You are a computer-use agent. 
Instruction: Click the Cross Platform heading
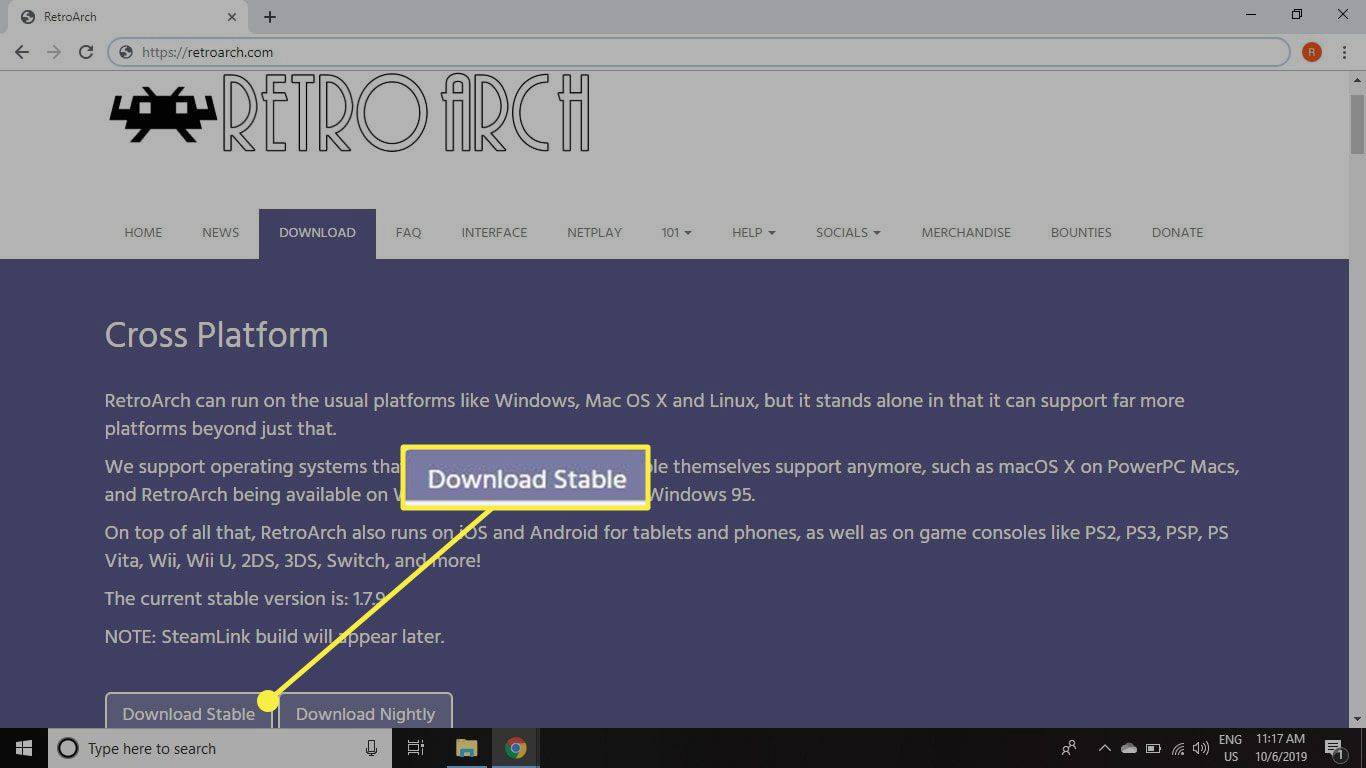(216, 335)
